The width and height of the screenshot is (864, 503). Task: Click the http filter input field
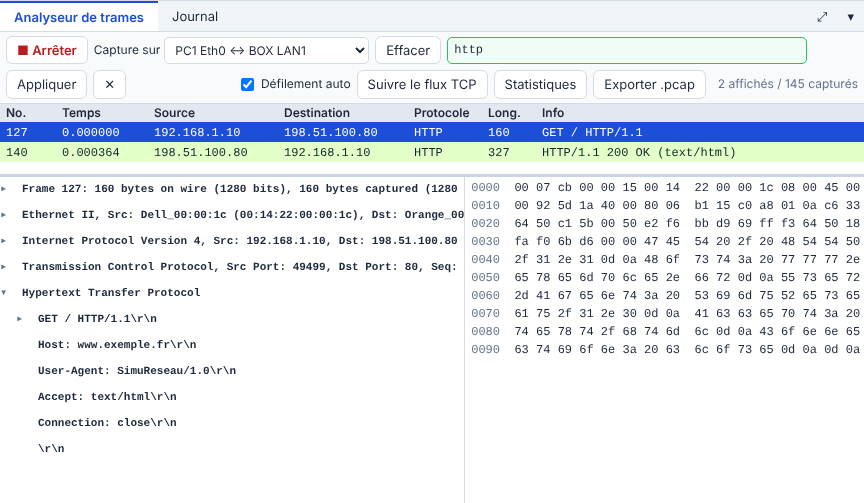coord(627,50)
